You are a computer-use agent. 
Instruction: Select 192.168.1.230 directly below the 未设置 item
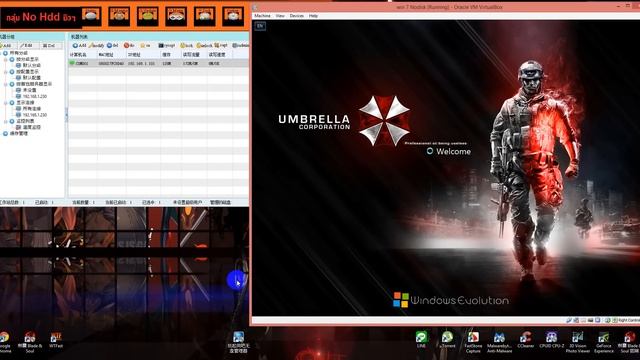34,96
